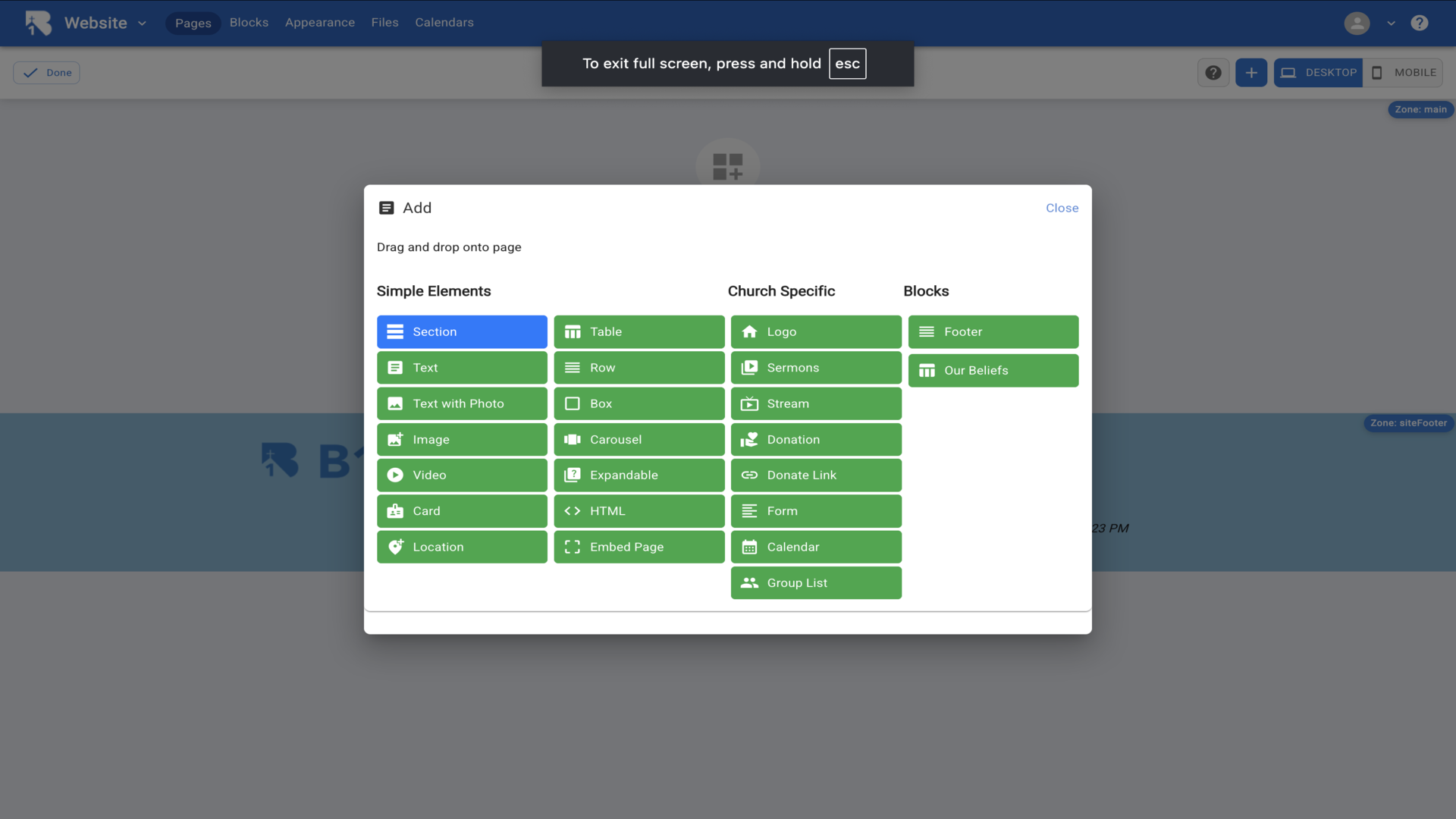This screenshot has width=1456, height=819.
Task: Click the Close link in Add dialog
Action: click(1062, 208)
